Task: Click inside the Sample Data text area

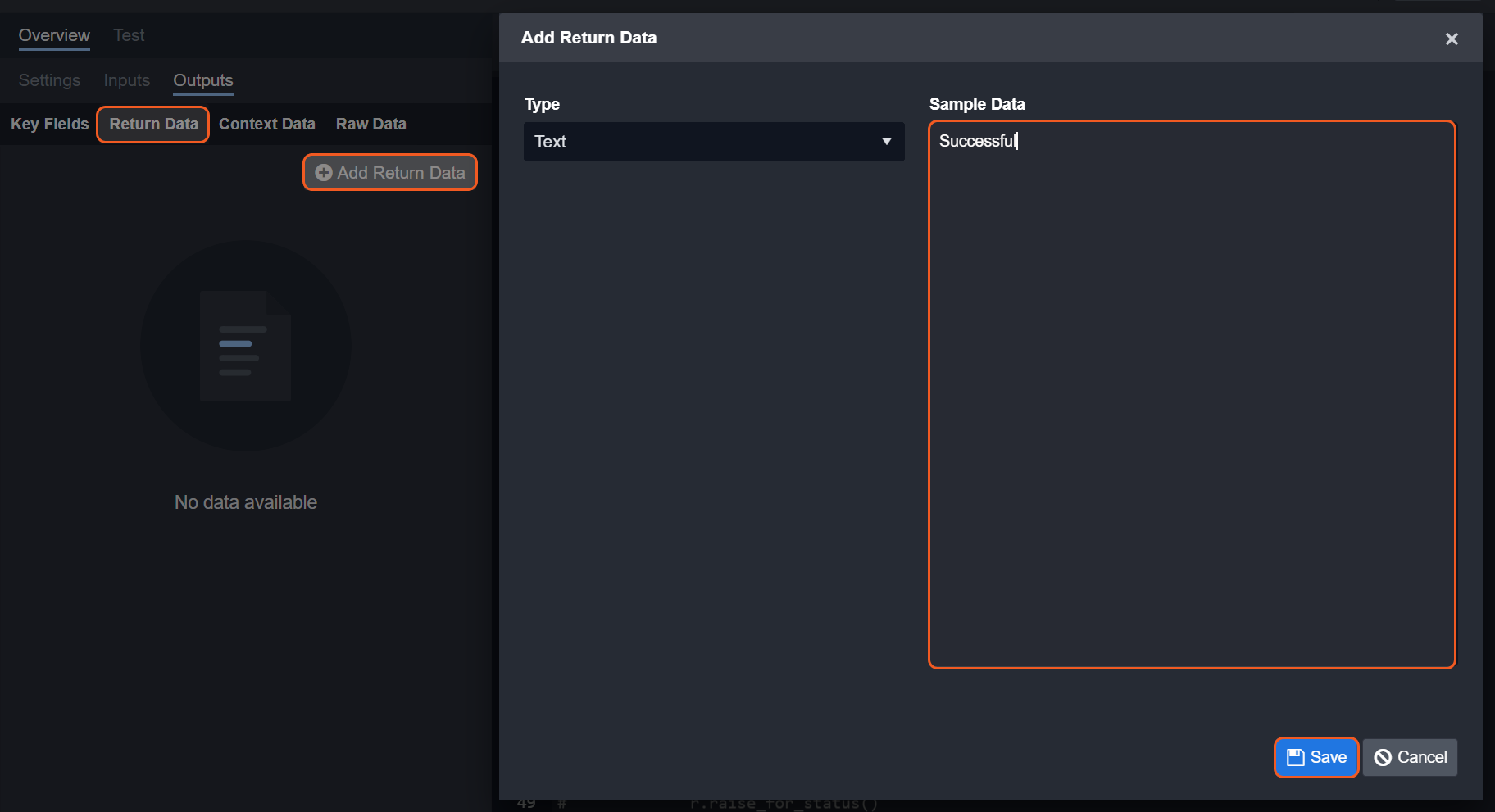Action: [x=1192, y=393]
